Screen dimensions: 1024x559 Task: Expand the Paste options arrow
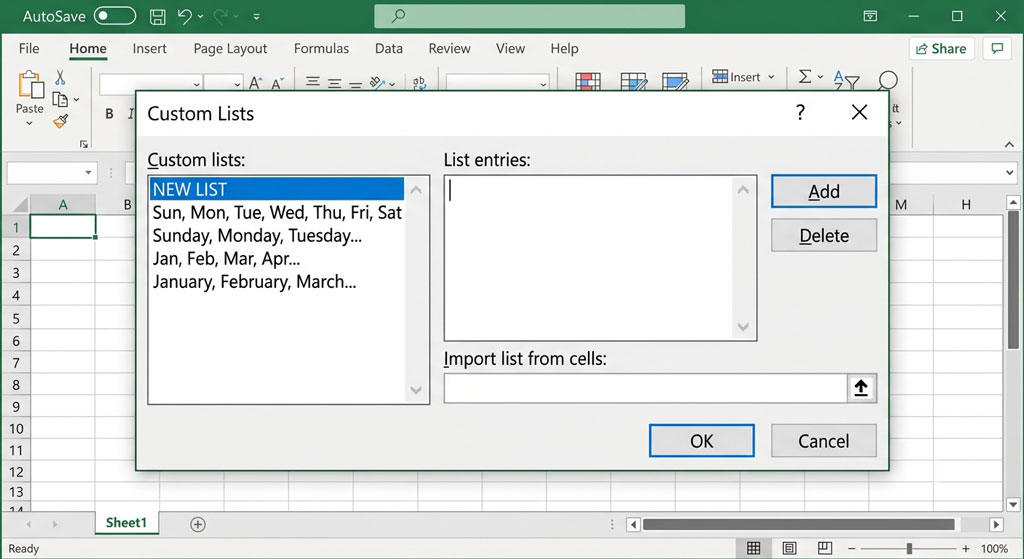(29, 123)
